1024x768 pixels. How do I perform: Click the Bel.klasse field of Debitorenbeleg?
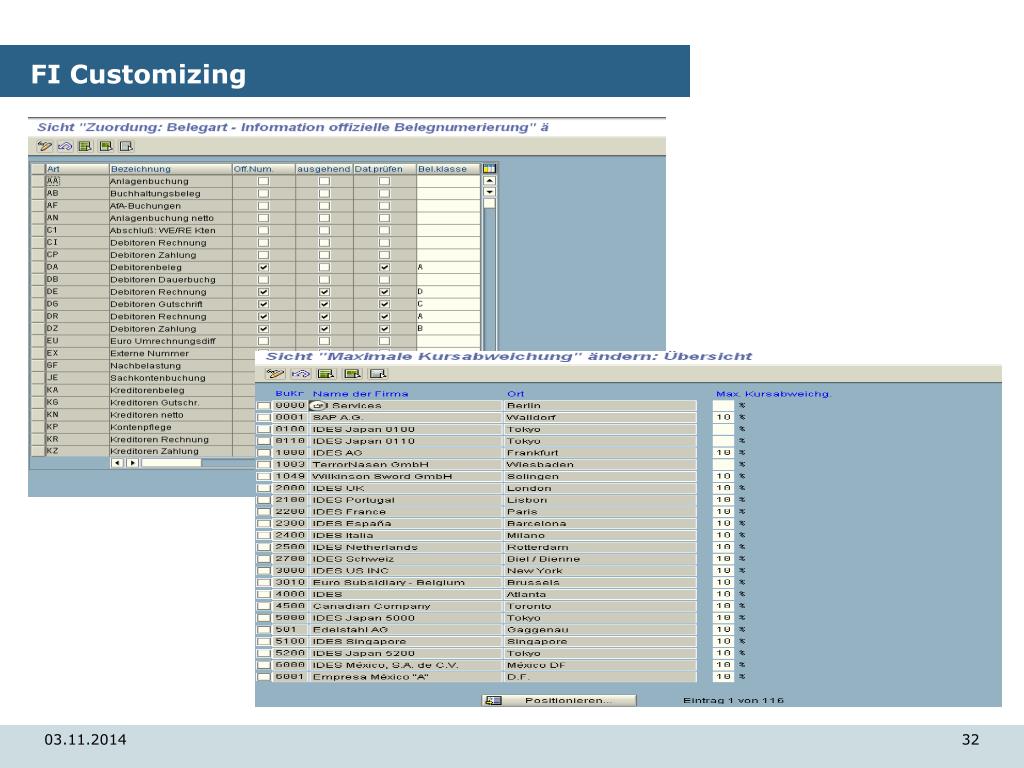(x=448, y=268)
